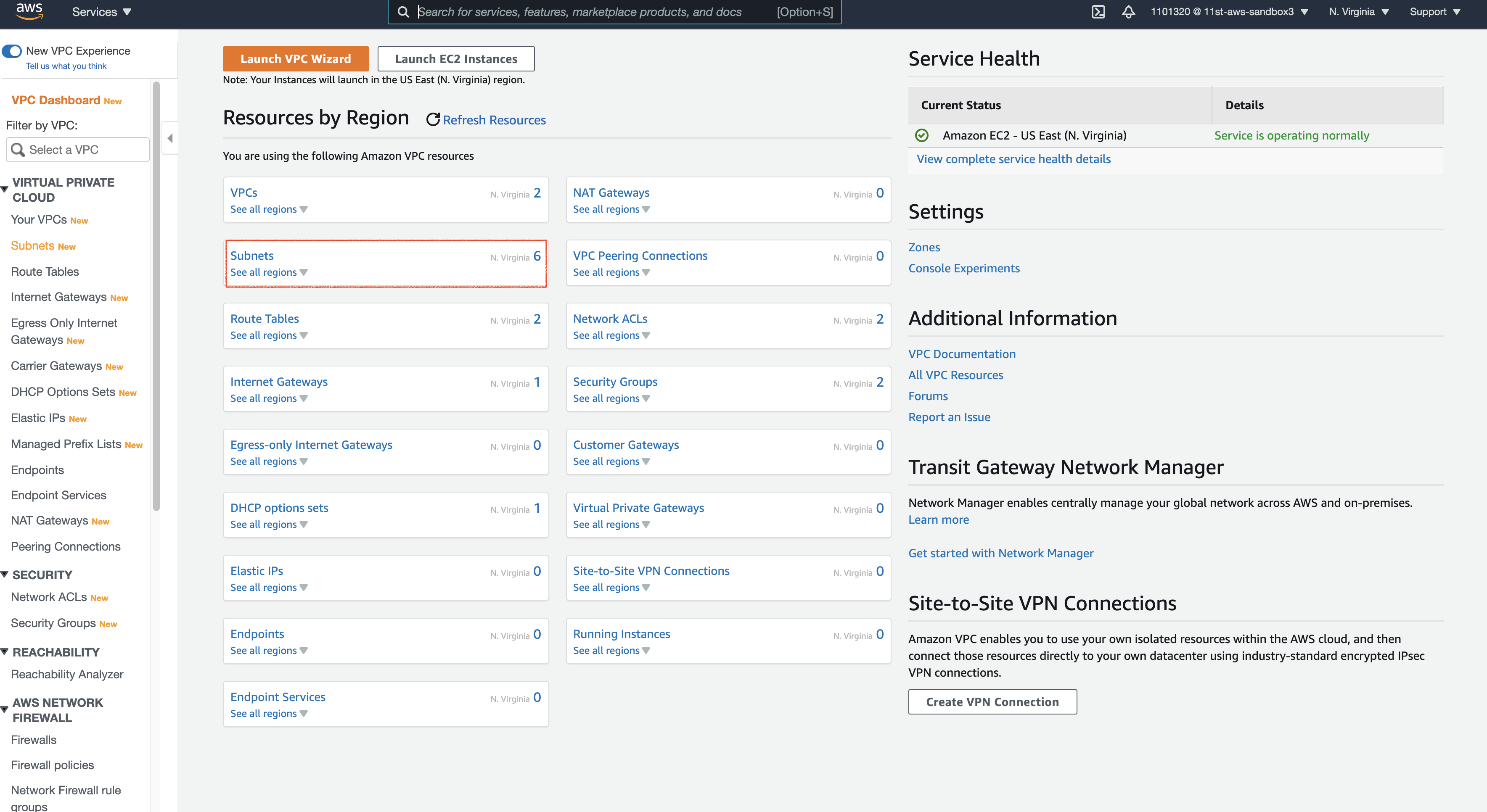Image resolution: width=1487 pixels, height=812 pixels.
Task: Open the N. Virginia region dropdown
Action: point(1358,11)
